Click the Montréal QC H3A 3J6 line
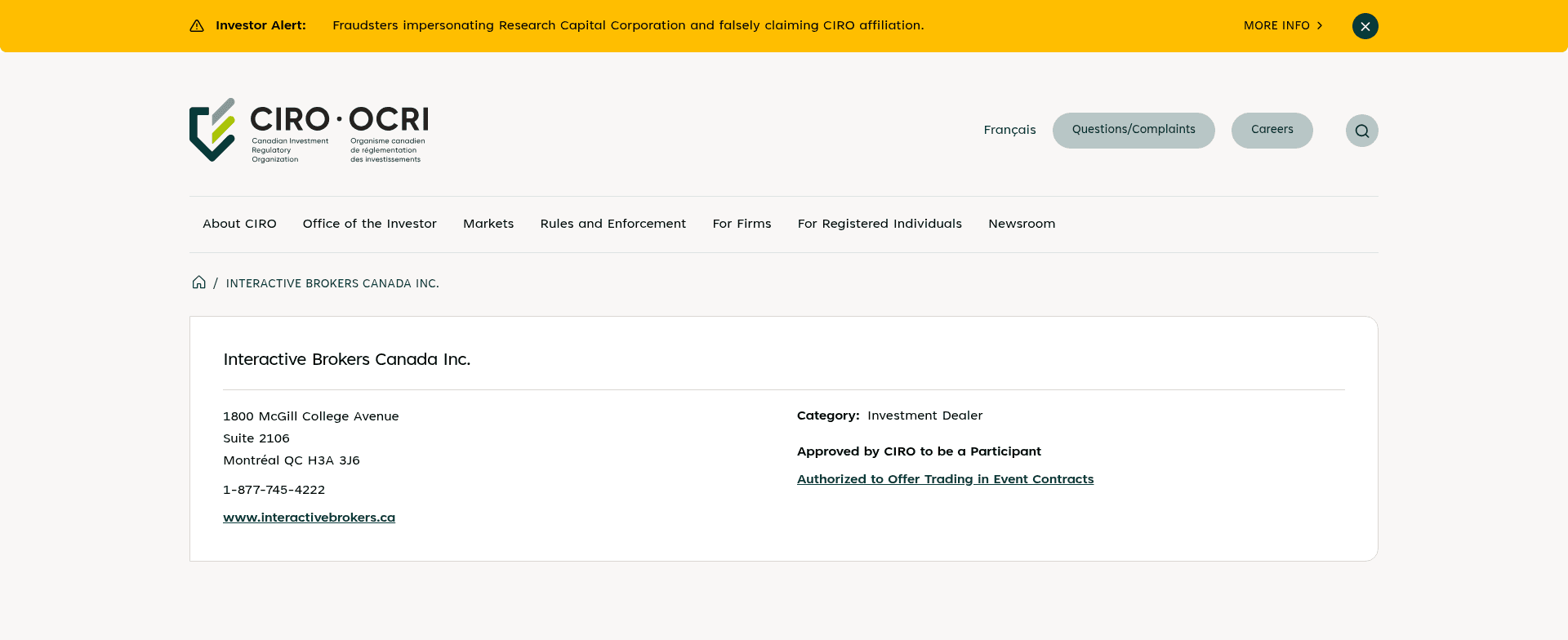Image resolution: width=1568 pixels, height=640 pixels. (x=292, y=460)
